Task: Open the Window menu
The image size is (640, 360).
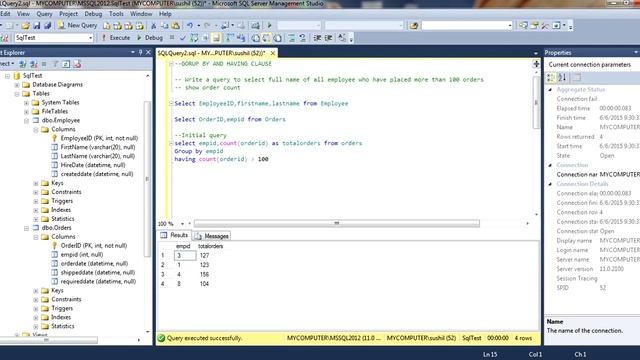Action: click(141, 14)
